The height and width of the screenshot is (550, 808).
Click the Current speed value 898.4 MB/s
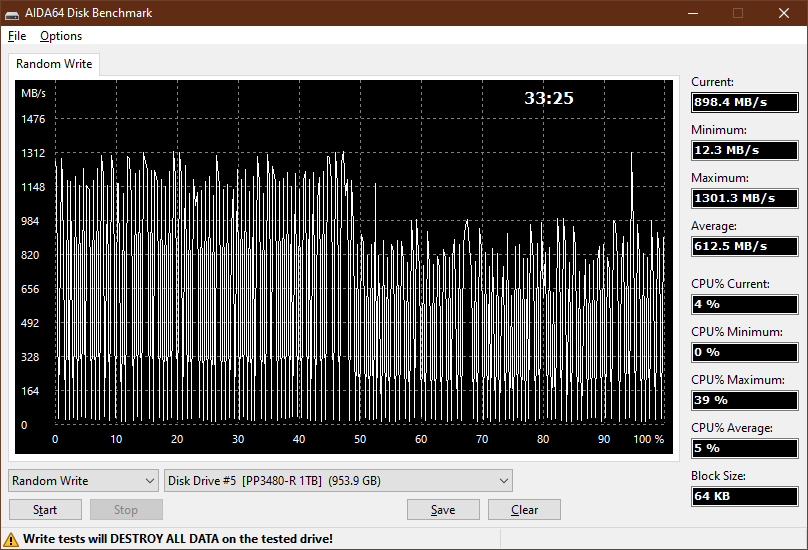coord(745,102)
